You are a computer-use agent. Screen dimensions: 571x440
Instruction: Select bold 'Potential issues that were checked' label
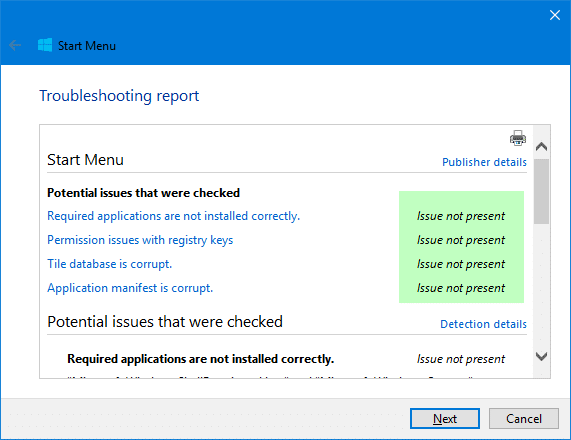(143, 193)
